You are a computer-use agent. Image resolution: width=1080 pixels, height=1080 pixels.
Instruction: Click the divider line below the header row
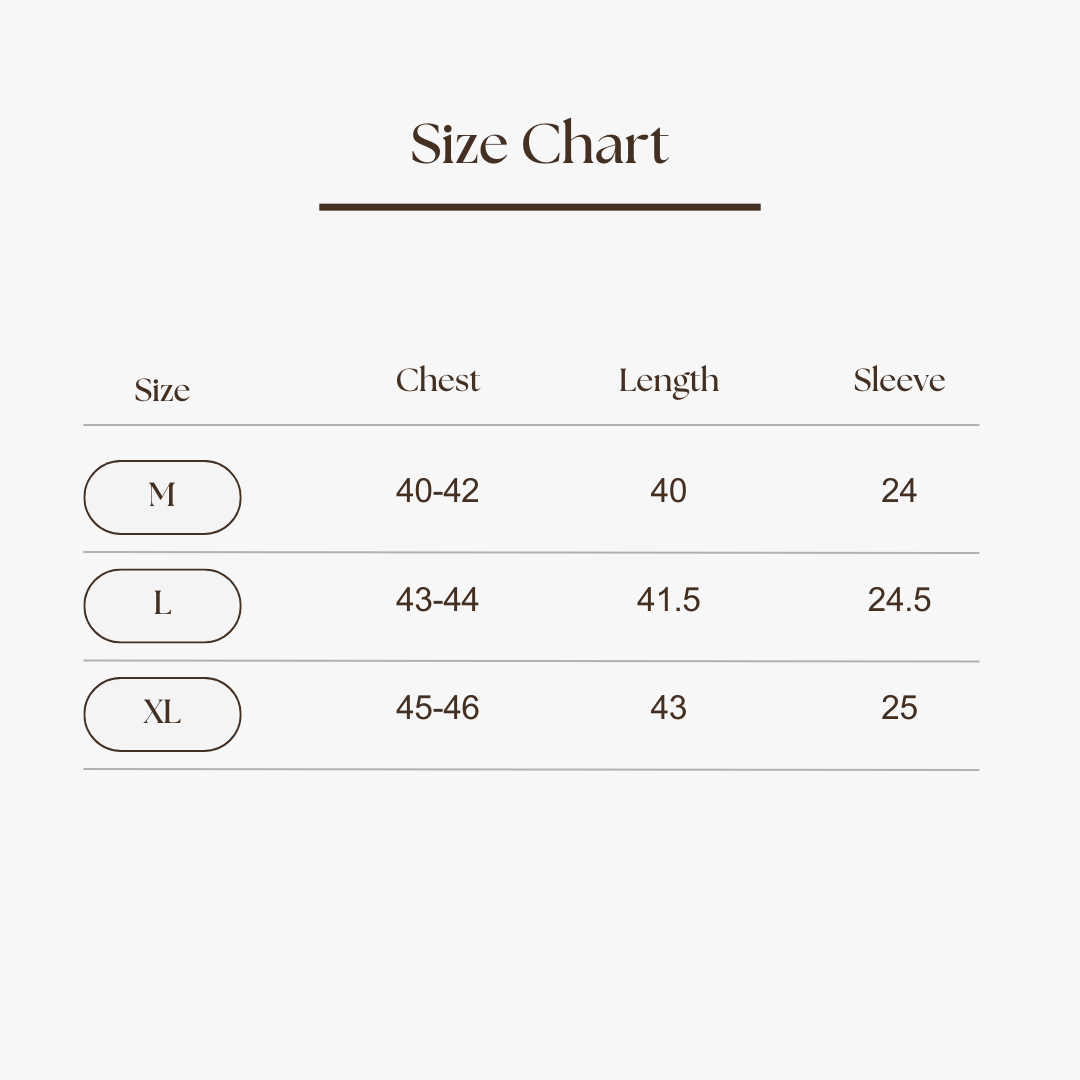pos(530,425)
